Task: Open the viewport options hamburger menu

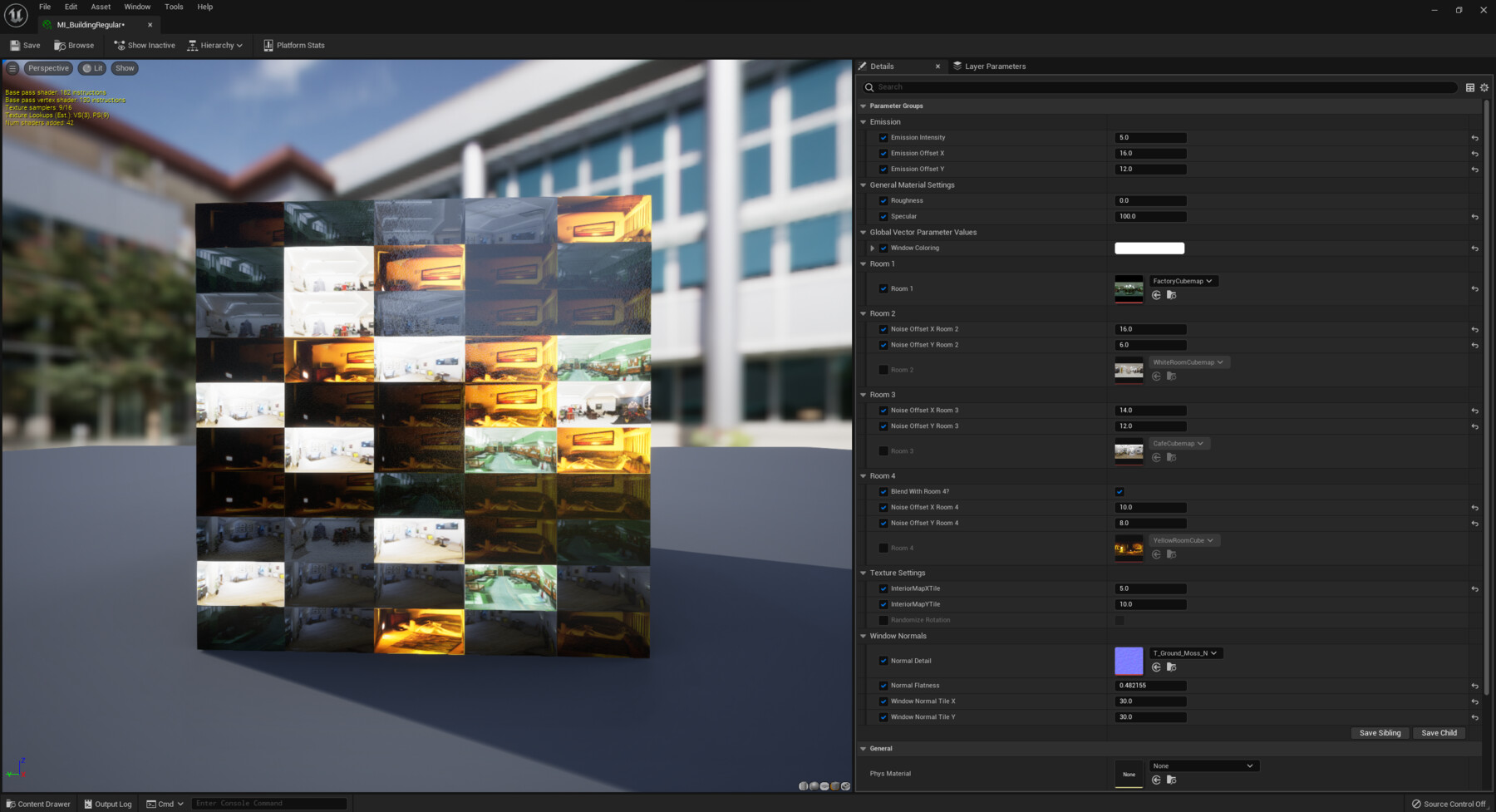Action: (x=12, y=68)
